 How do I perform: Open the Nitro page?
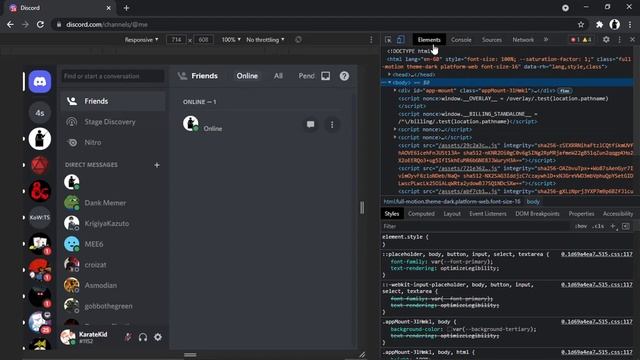tap(113, 142)
